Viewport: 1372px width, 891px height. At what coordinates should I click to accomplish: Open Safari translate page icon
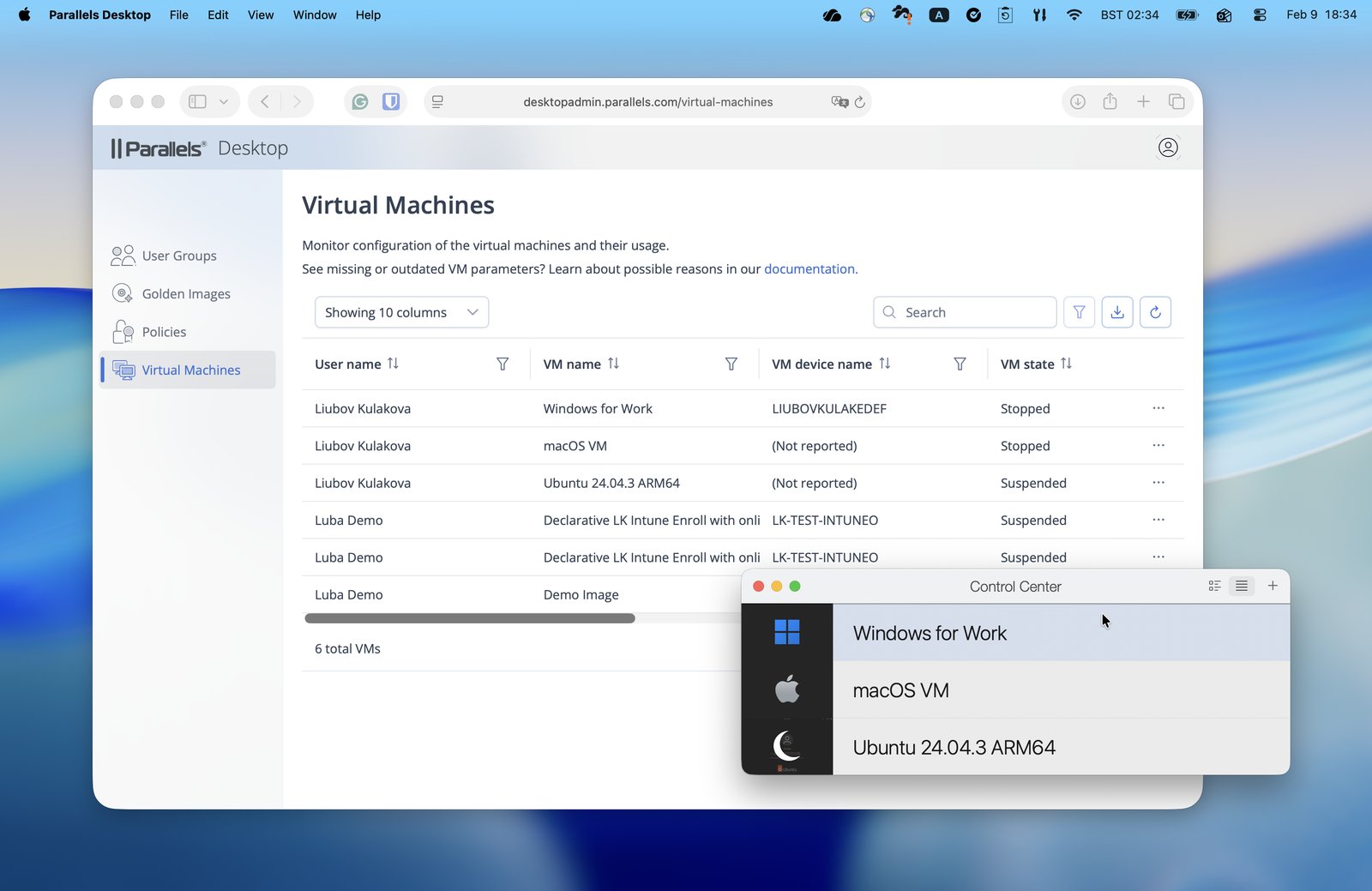point(839,102)
